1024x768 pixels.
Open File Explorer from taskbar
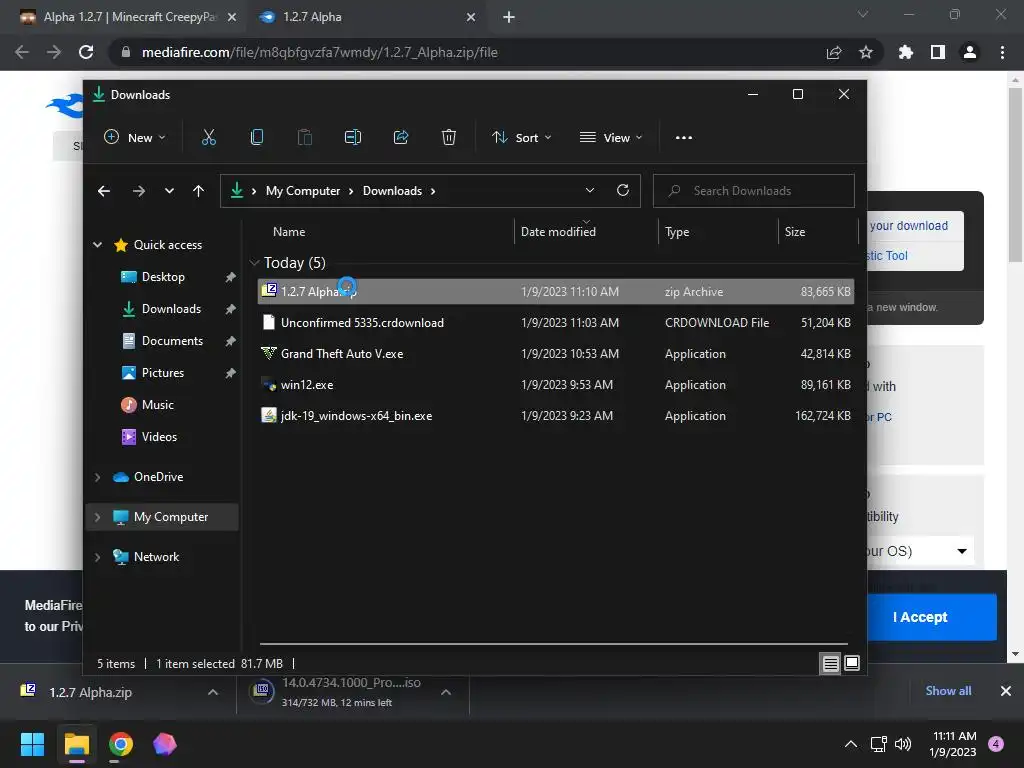[x=76, y=744]
